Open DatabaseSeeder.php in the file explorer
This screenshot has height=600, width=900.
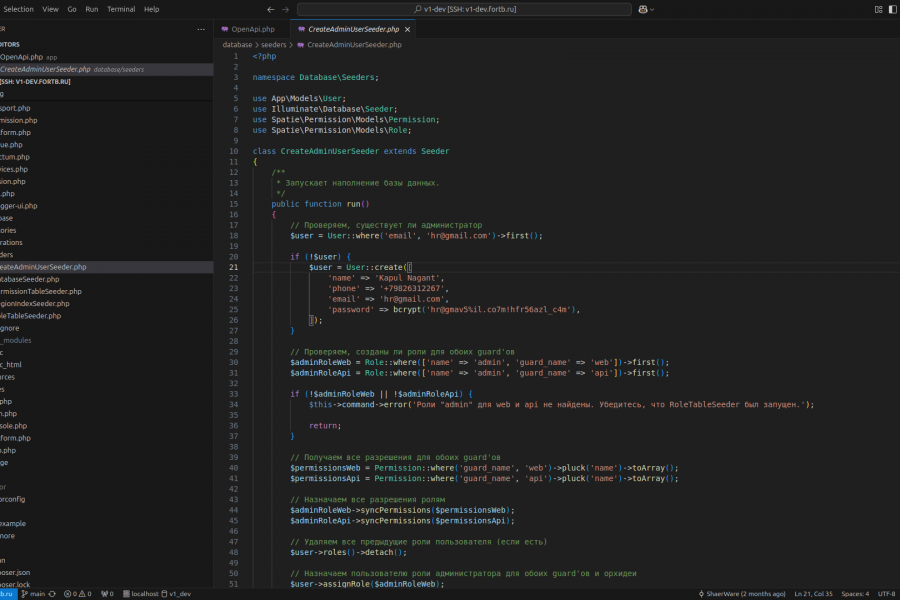point(30,279)
